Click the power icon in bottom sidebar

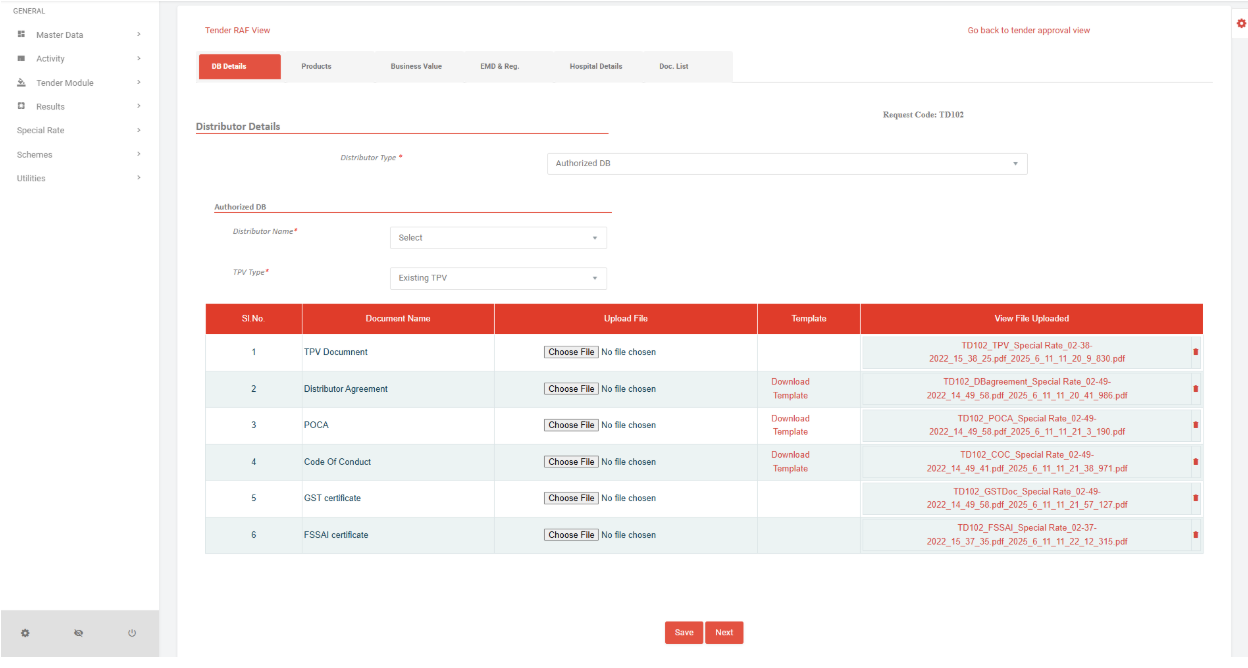coord(132,633)
